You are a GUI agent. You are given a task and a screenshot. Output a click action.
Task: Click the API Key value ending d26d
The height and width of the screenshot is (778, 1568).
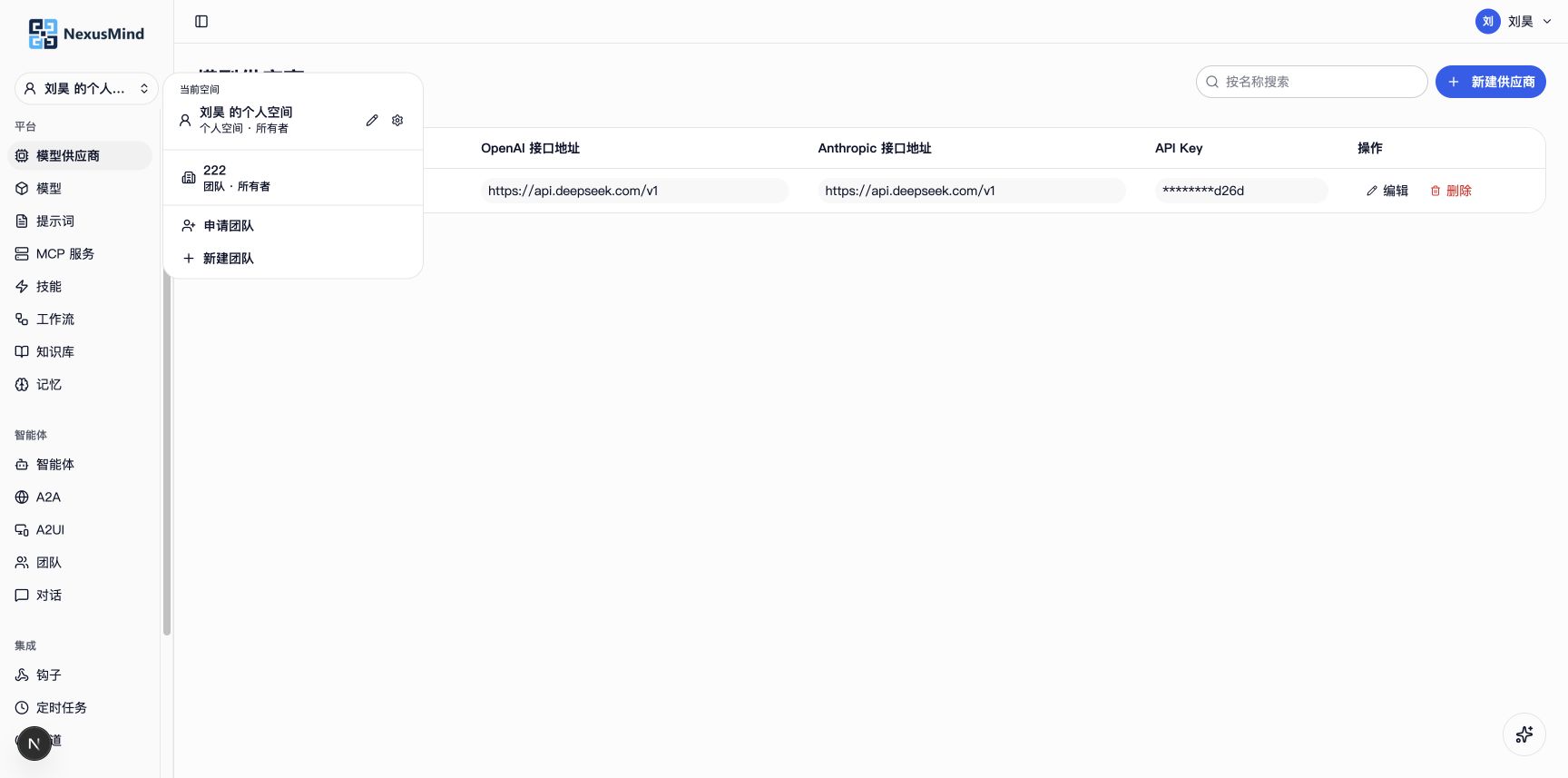tap(1241, 191)
